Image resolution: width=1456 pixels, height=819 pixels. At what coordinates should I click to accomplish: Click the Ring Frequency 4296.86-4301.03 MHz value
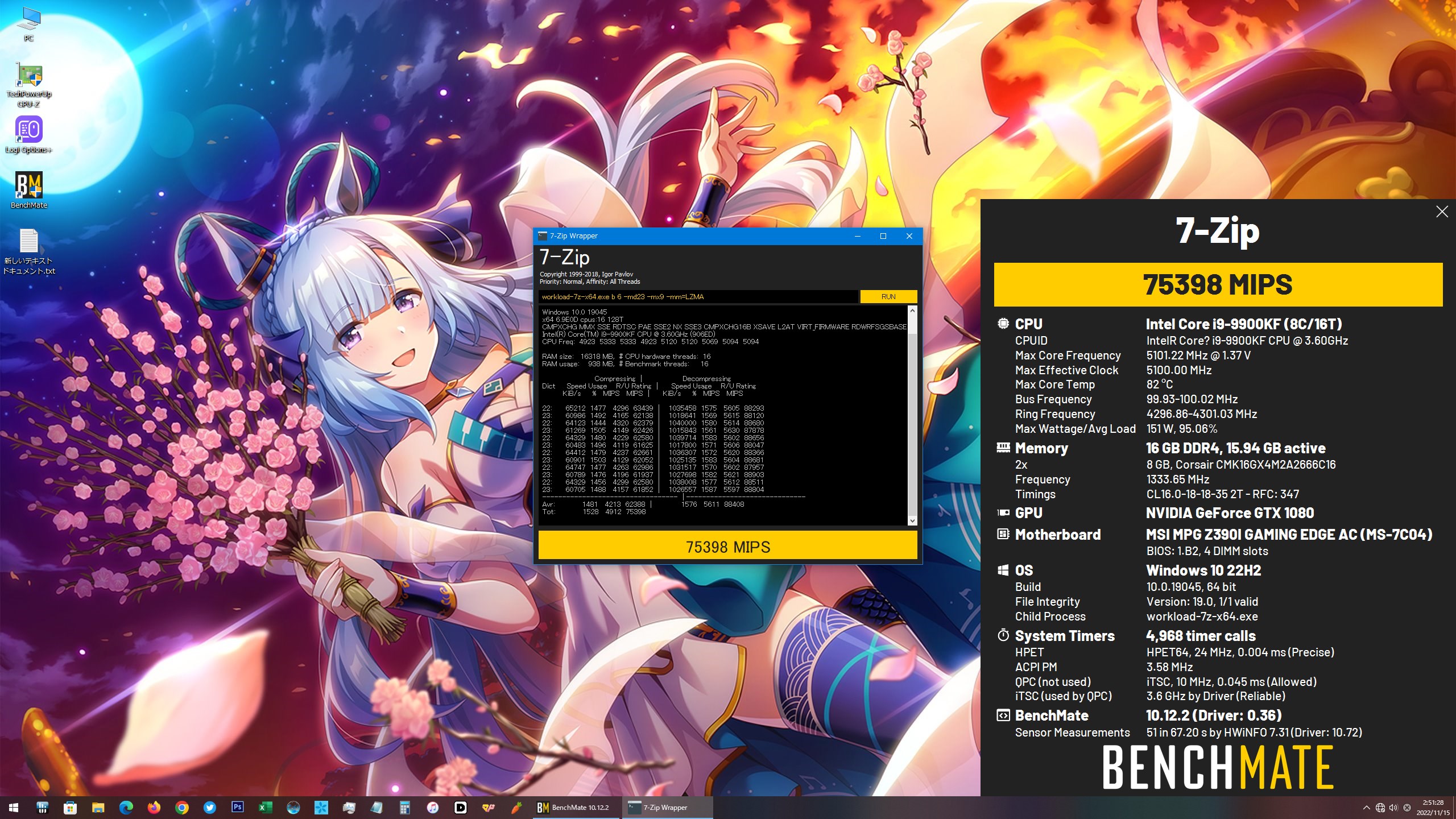click(1202, 414)
